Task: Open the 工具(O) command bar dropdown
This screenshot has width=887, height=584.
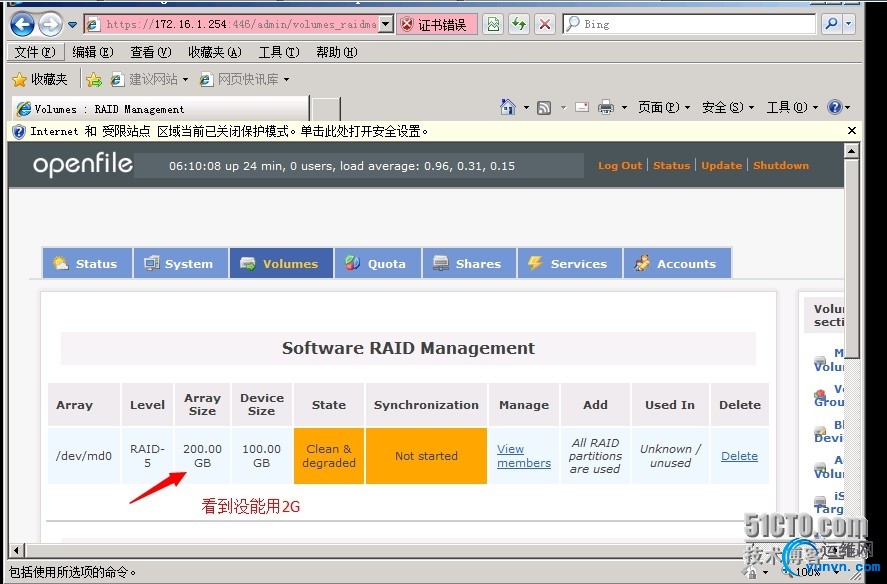Action: (792, 107)
